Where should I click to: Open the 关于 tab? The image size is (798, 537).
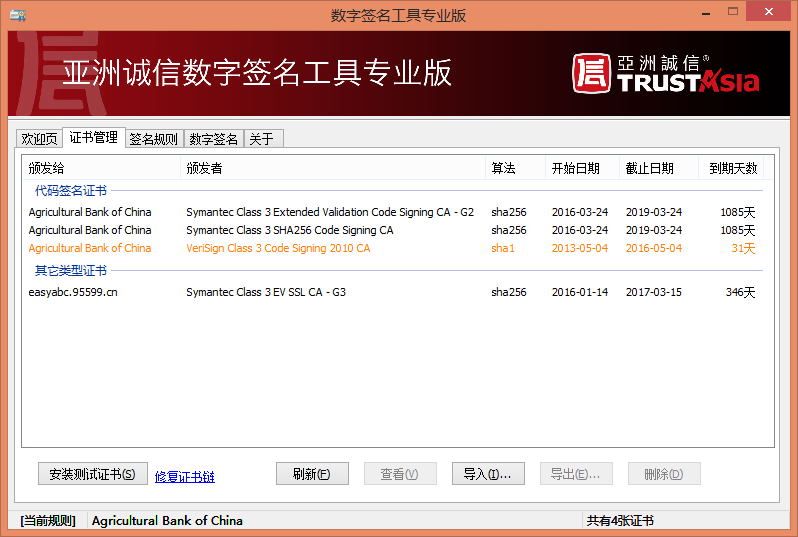click(262, 139)
